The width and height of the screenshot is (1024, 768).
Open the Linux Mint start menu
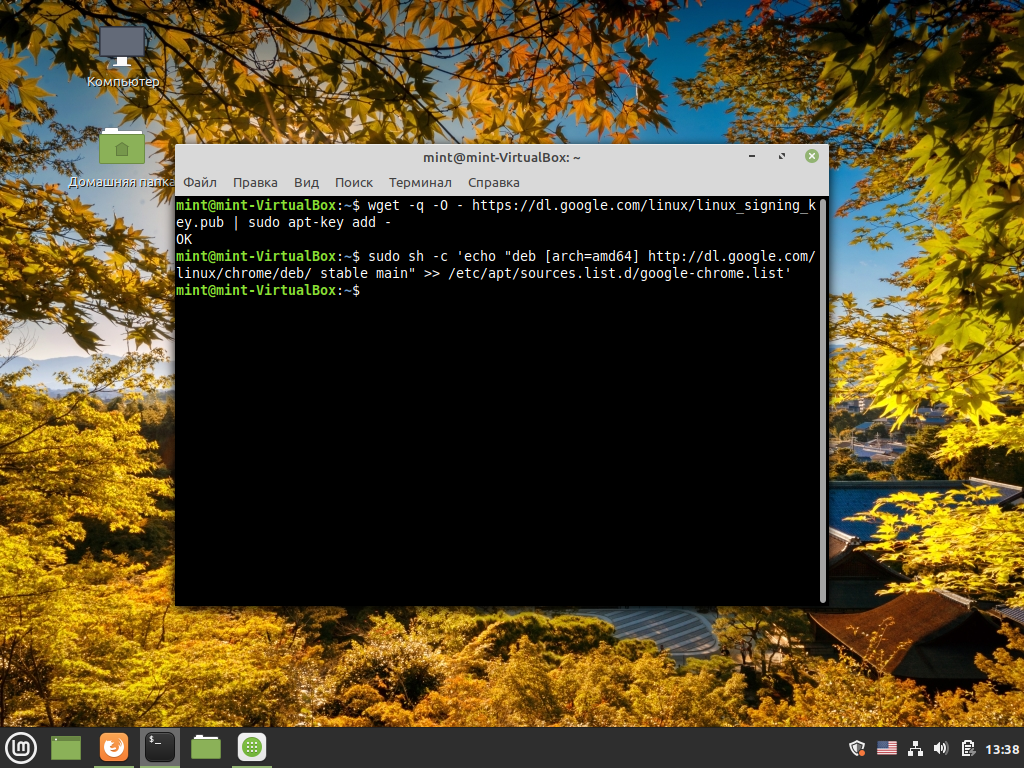point(21,748)
